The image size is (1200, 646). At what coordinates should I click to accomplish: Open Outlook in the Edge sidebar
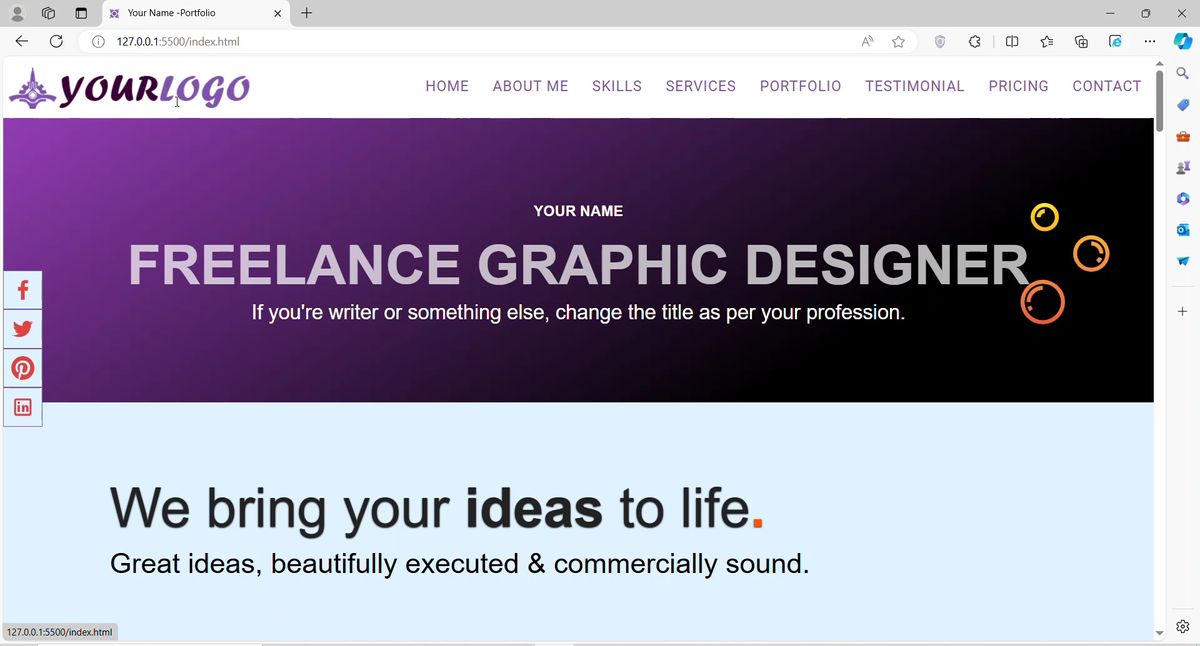coord(1182,230)
